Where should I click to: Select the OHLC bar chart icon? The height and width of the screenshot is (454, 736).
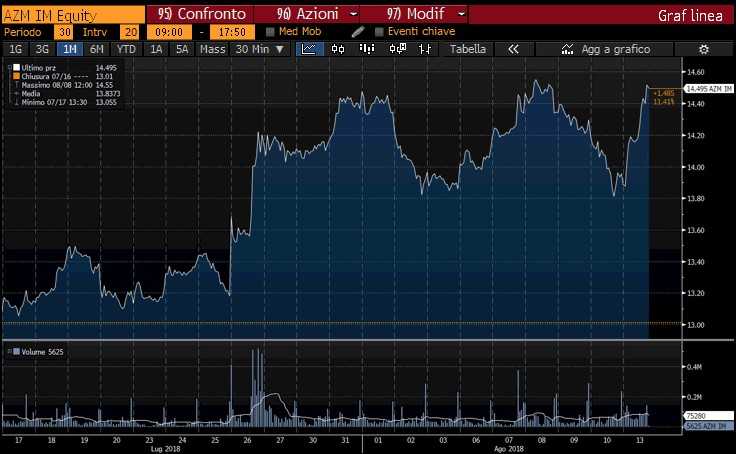click(425, 49)
